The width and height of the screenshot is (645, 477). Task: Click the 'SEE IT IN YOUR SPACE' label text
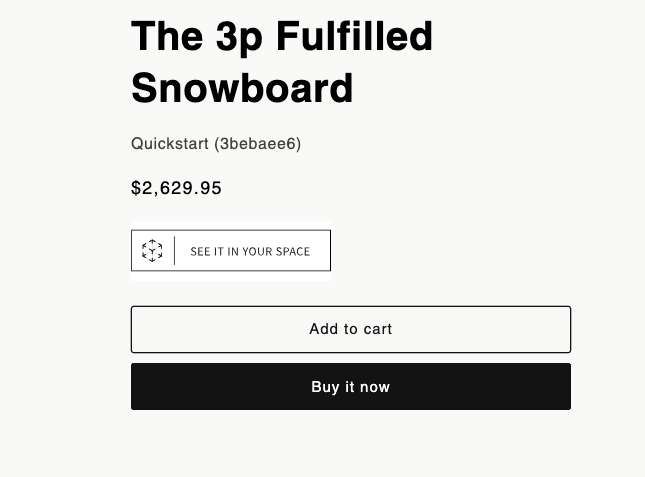click(250, 251)
